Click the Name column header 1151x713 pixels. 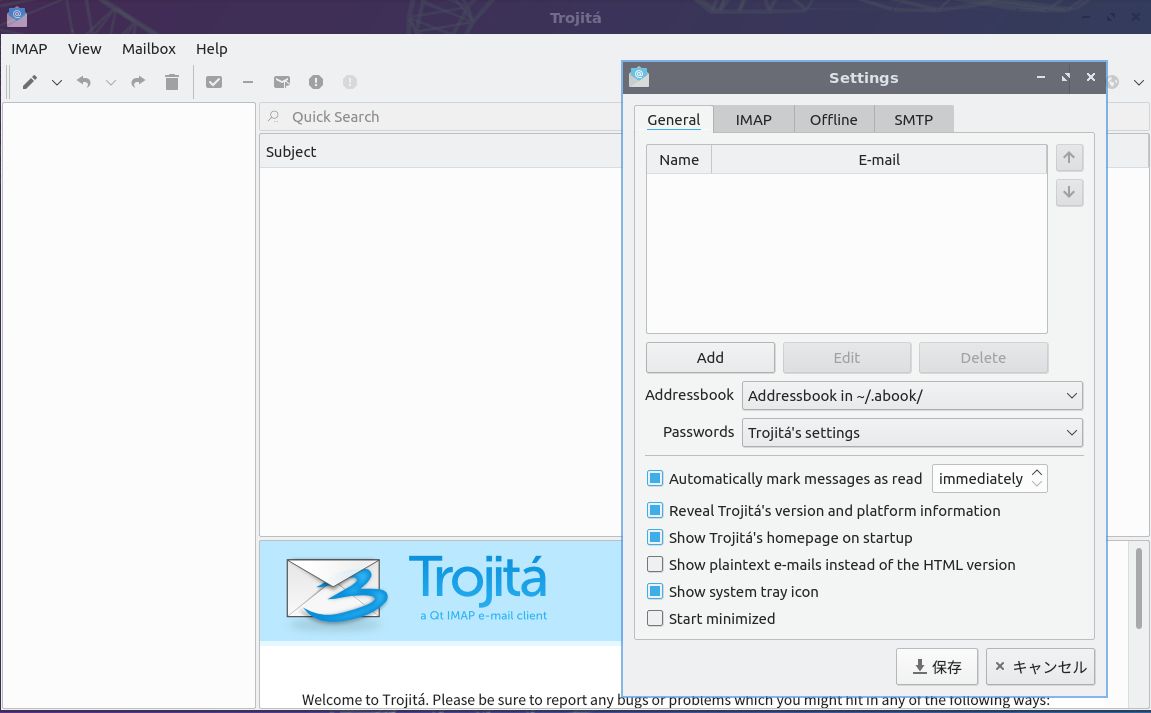[x=679, y=159]
